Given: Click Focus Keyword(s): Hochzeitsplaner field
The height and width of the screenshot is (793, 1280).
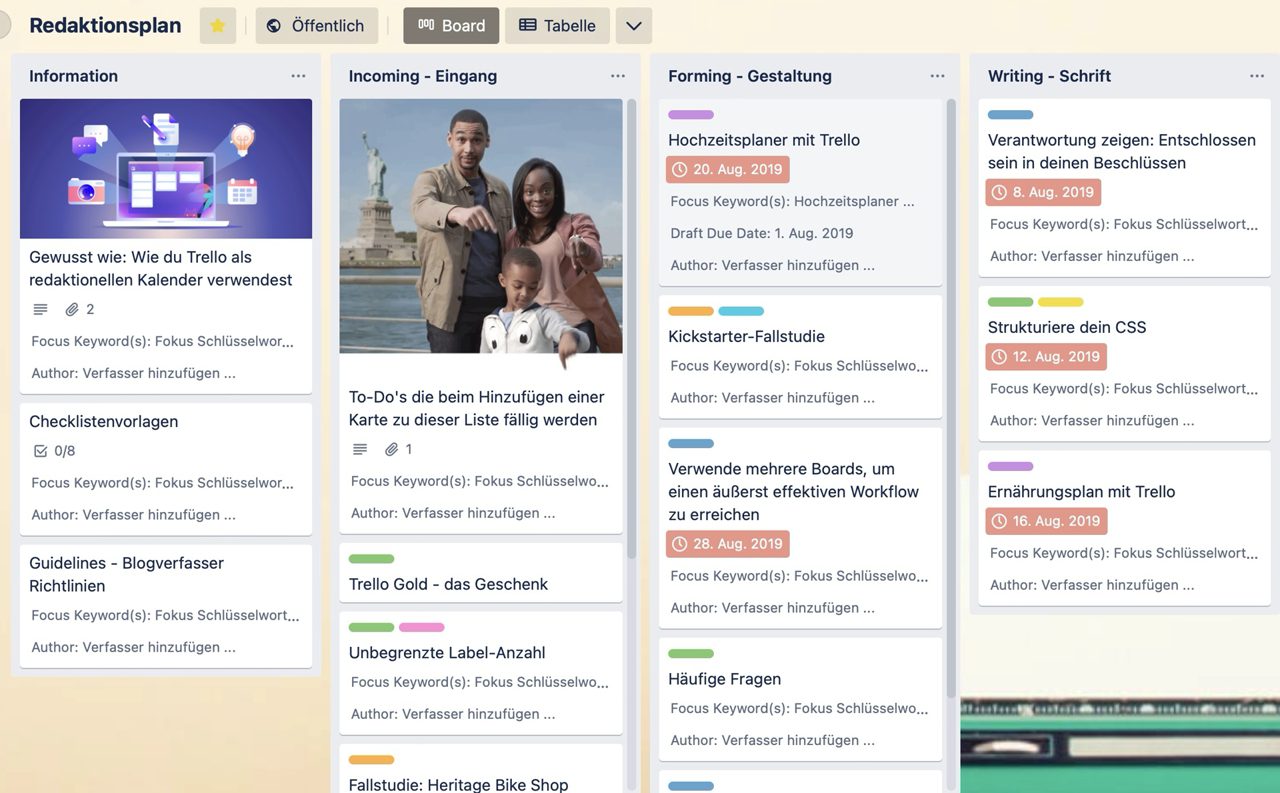Looking at the screenshot, I should tap(792, 201).
